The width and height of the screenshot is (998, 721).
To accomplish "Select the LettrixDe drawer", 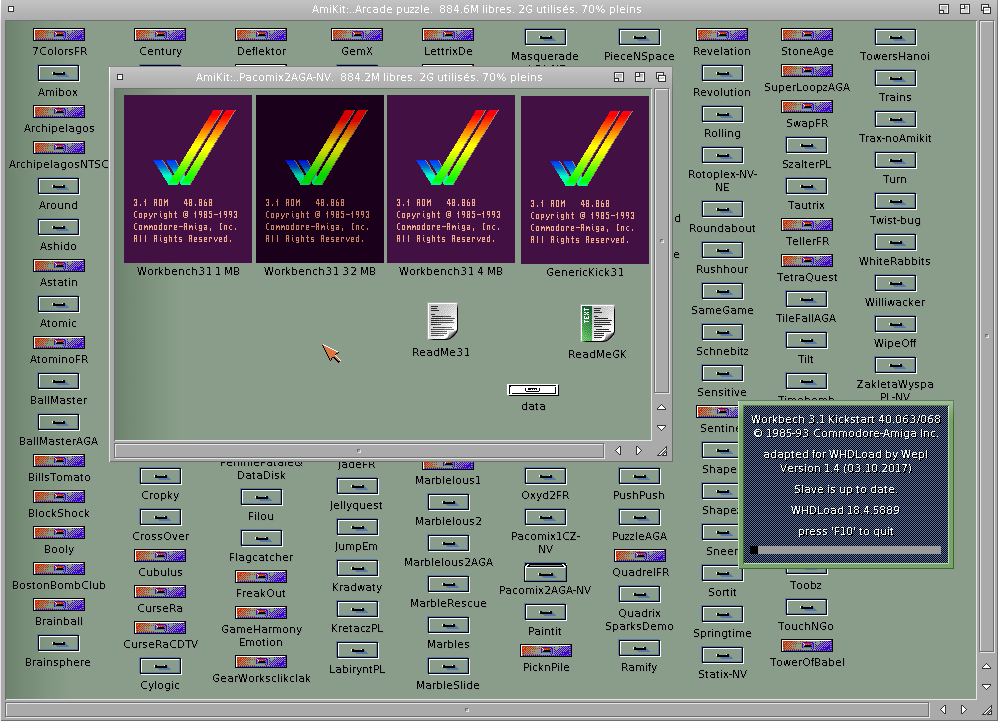I will (x=448, y=35).
